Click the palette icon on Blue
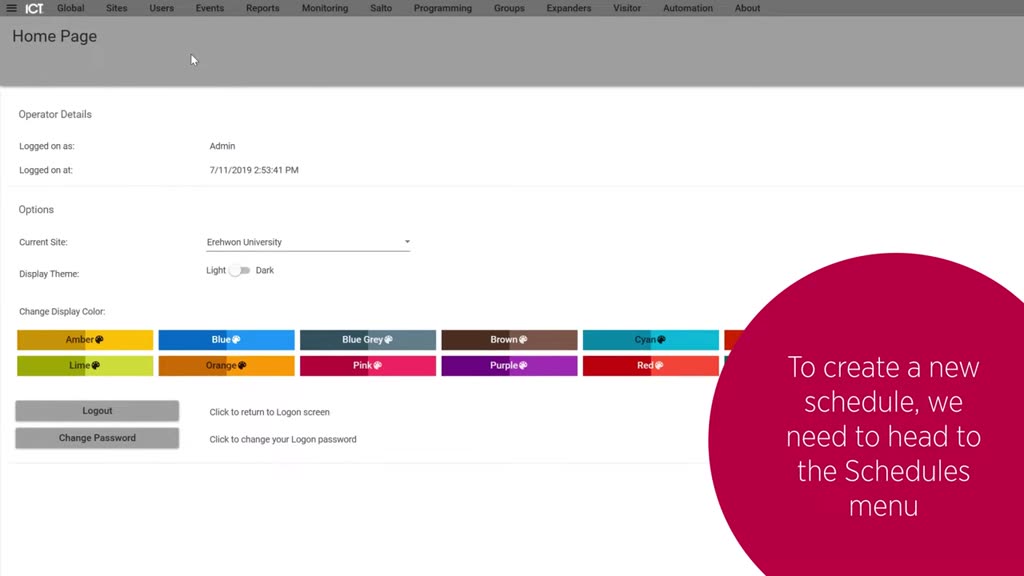This screenshot has height=576, width=1024. tap(236, 340)
